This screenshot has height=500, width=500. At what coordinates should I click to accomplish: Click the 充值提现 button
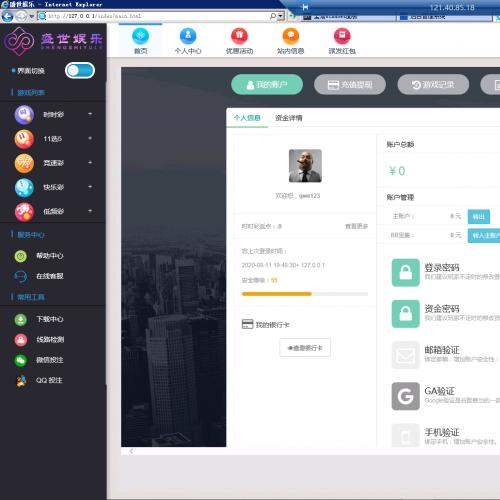(x=350, y=85)
